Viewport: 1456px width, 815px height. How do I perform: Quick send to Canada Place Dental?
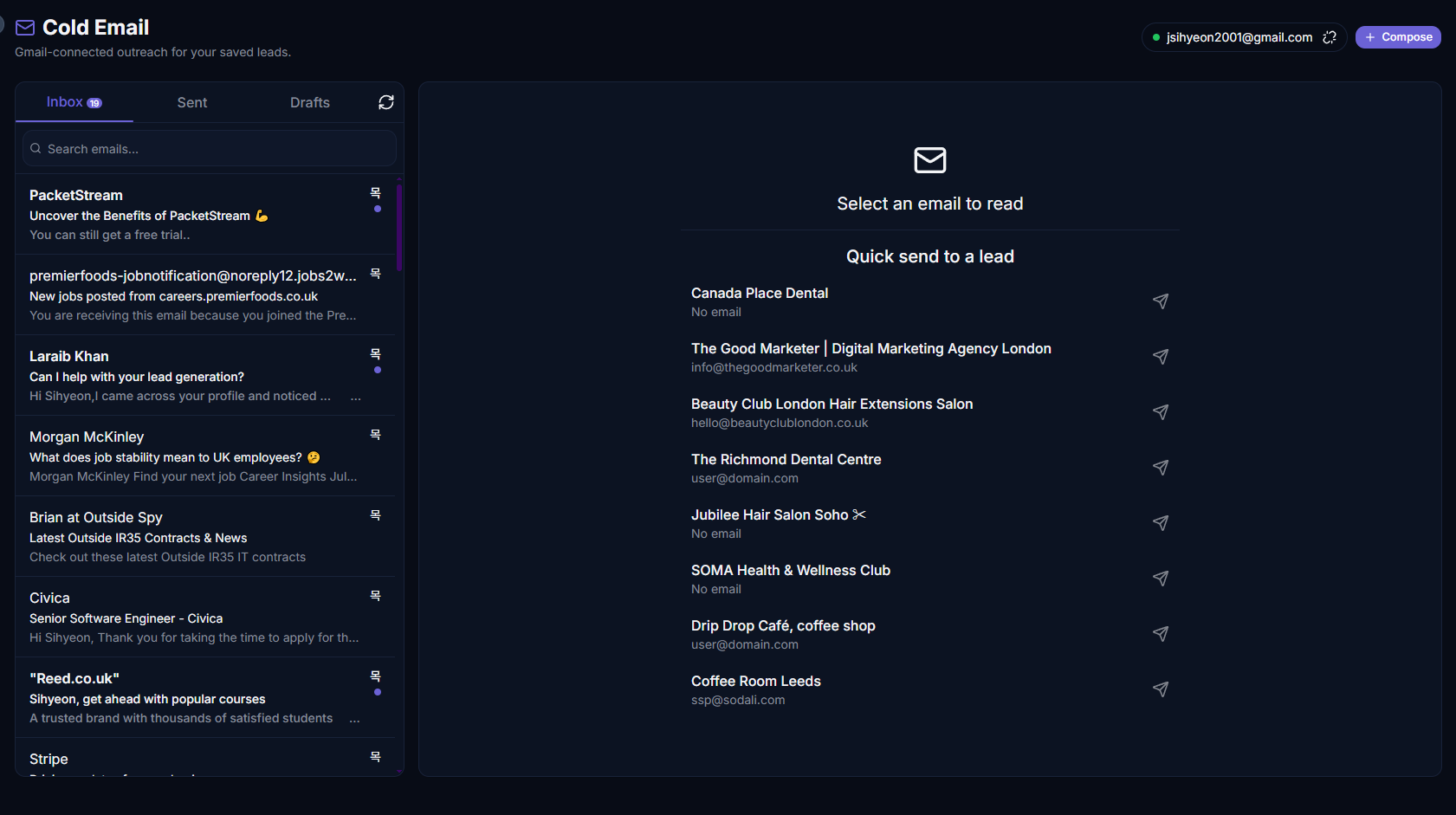(x=1161, y=301)
